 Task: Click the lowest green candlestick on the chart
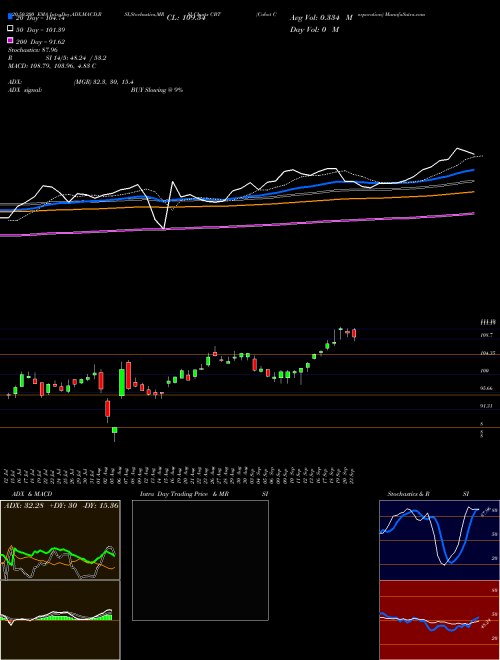coord(114,430)
